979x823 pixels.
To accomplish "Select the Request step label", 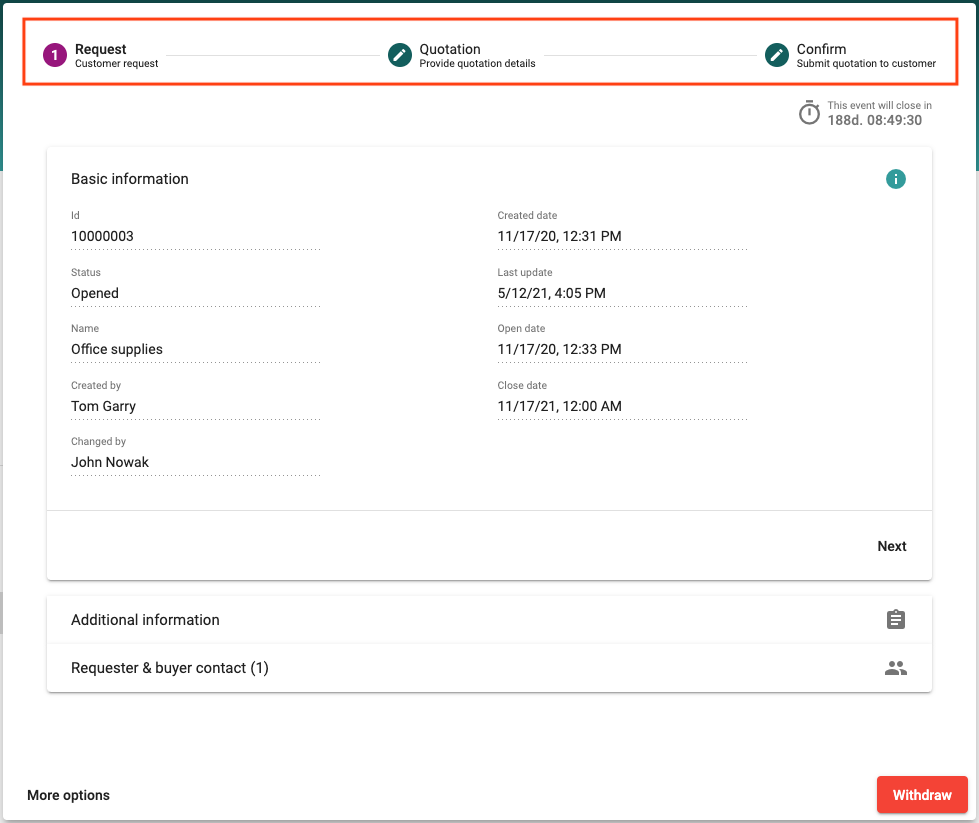I will pos(101,49).
